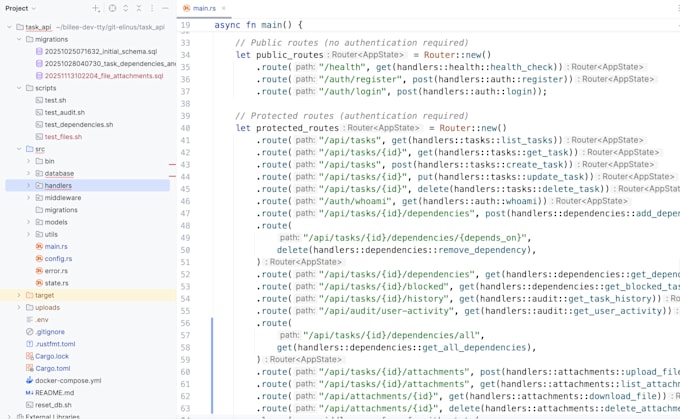This screenshot has width=680, height=419.
Task: Select README.md markdown icon
Action: (29, 393)
